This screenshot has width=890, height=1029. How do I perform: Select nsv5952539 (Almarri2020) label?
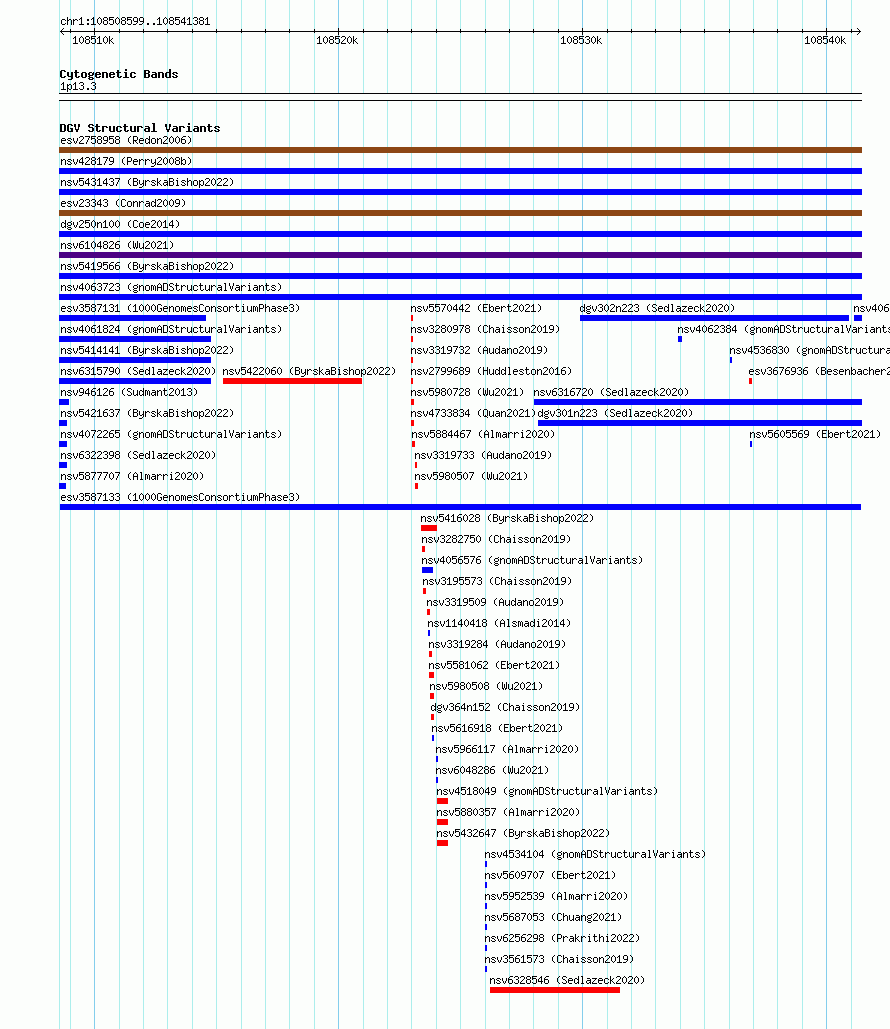(557, 896)
